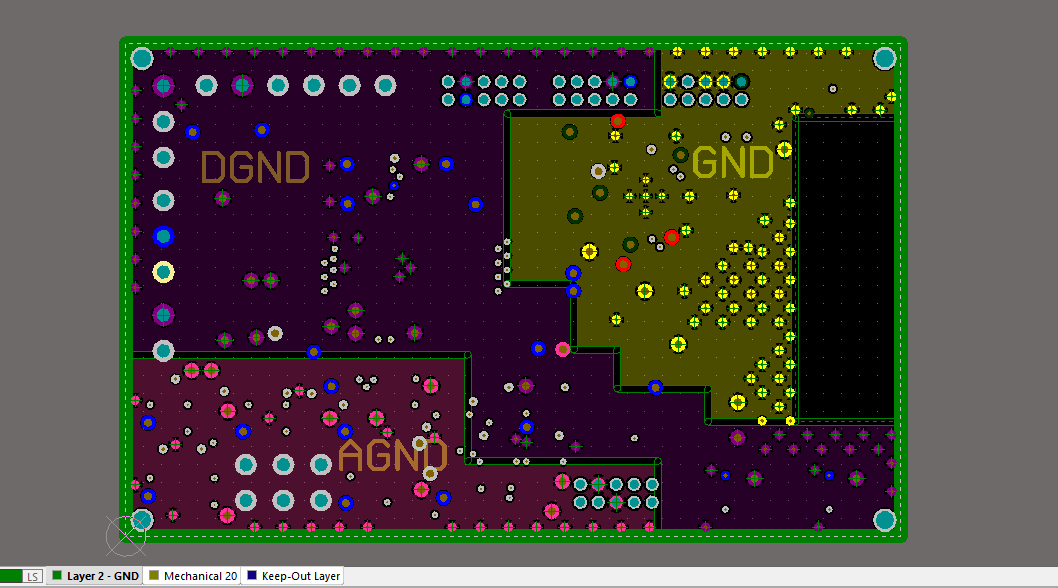Select the GND polygon text label
The image size is (1058, 588).
(x=733, y=162)
